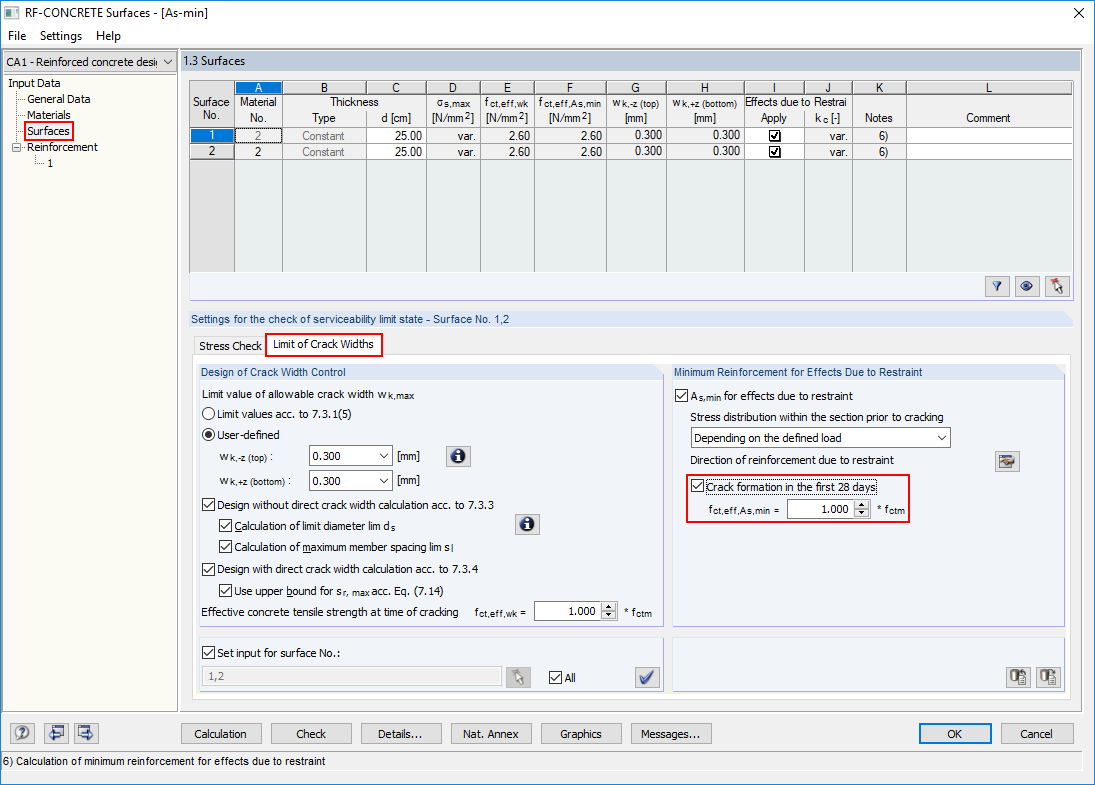Viewport: 1095px width, 785px height.
Task: Open the info tooltip next to wk,-z value
Action: [x=458, y=456]
